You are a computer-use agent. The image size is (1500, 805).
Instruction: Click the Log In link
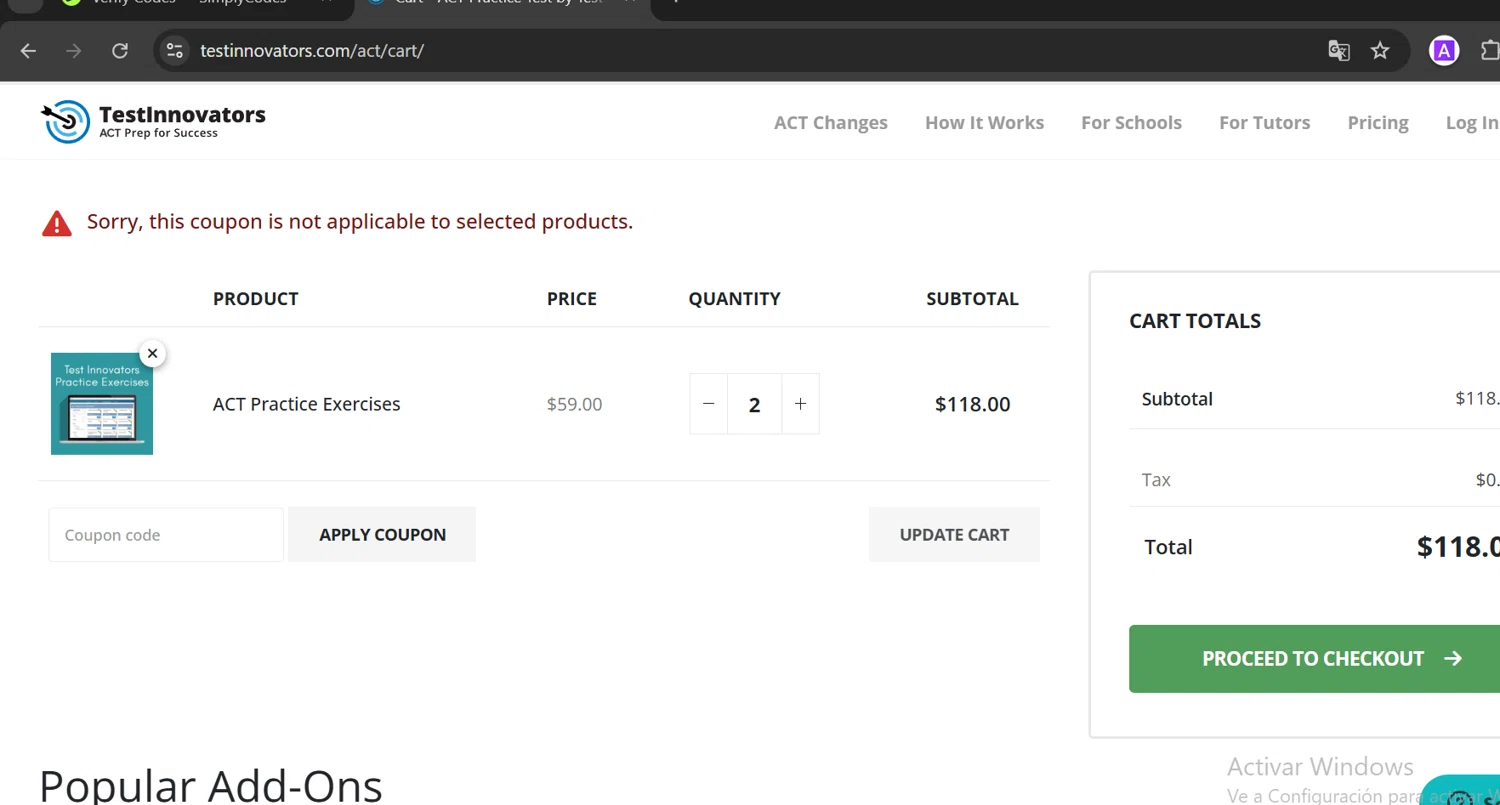1472,123
